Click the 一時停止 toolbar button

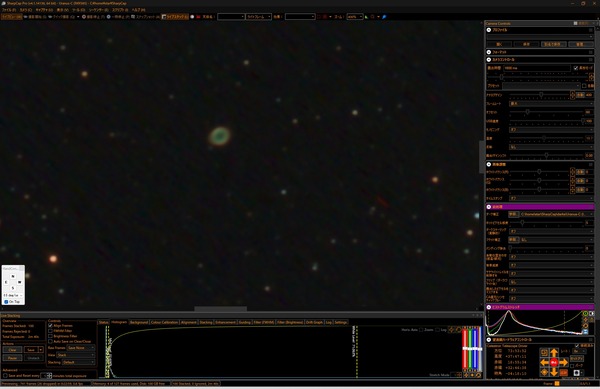point(118,17)
